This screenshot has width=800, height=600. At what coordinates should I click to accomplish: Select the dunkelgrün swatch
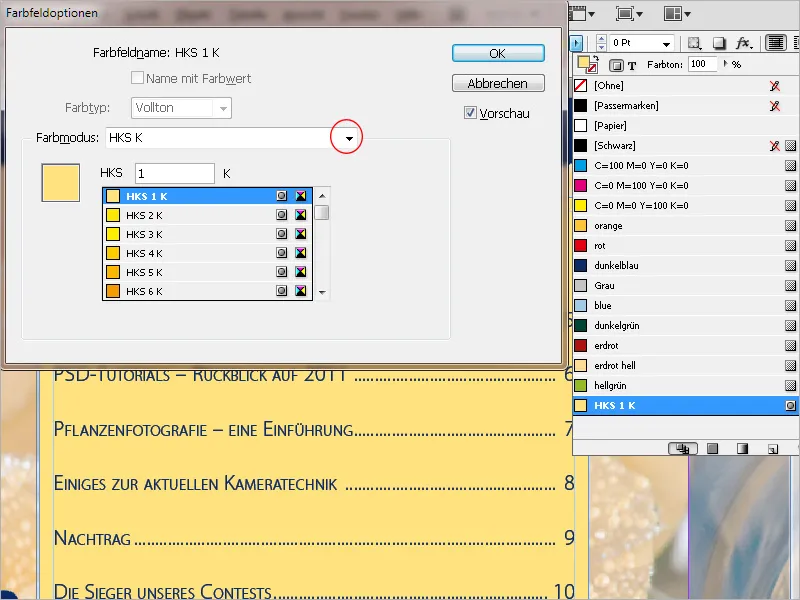click(x=685, y=326)
